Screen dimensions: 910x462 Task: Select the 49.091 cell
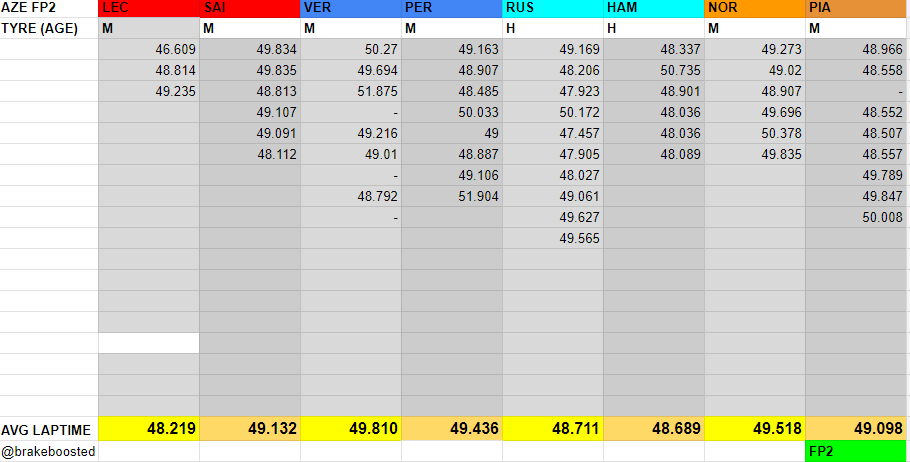[250, 133]
